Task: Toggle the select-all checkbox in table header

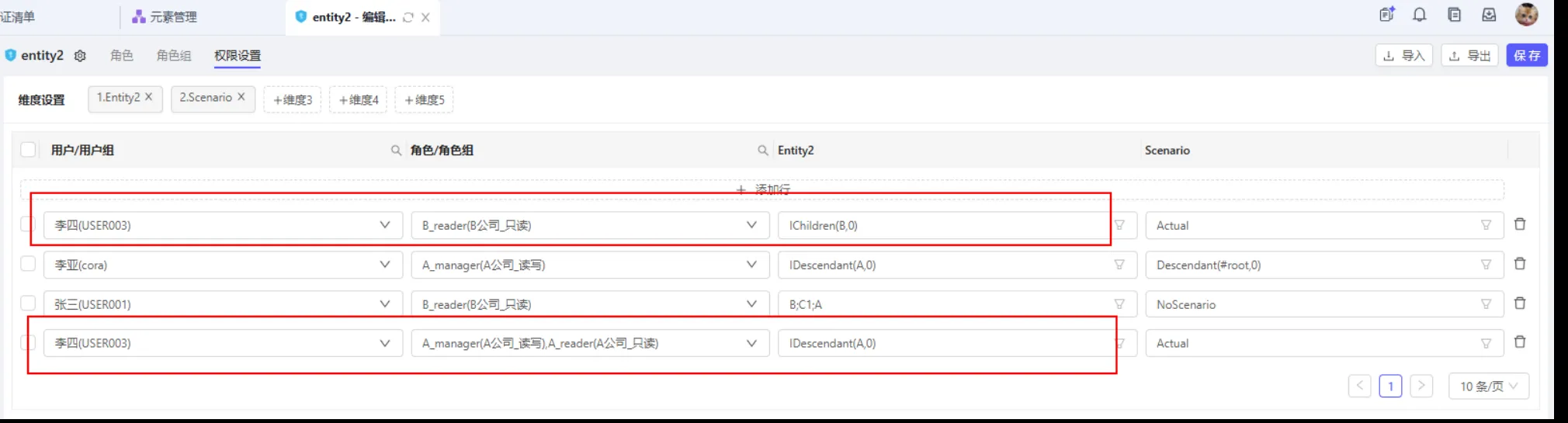Action: (x=29, y=150)
